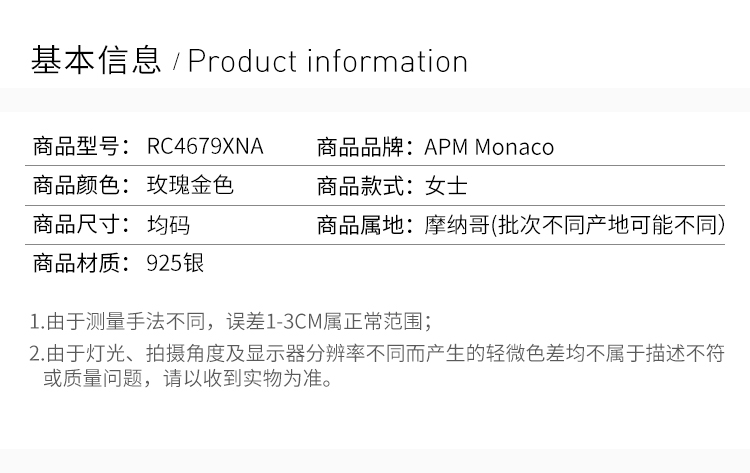Select the origin value starting with 摩纳哥
The width and height of the screenshot is (750, 473).
click(x=574, y=225)
